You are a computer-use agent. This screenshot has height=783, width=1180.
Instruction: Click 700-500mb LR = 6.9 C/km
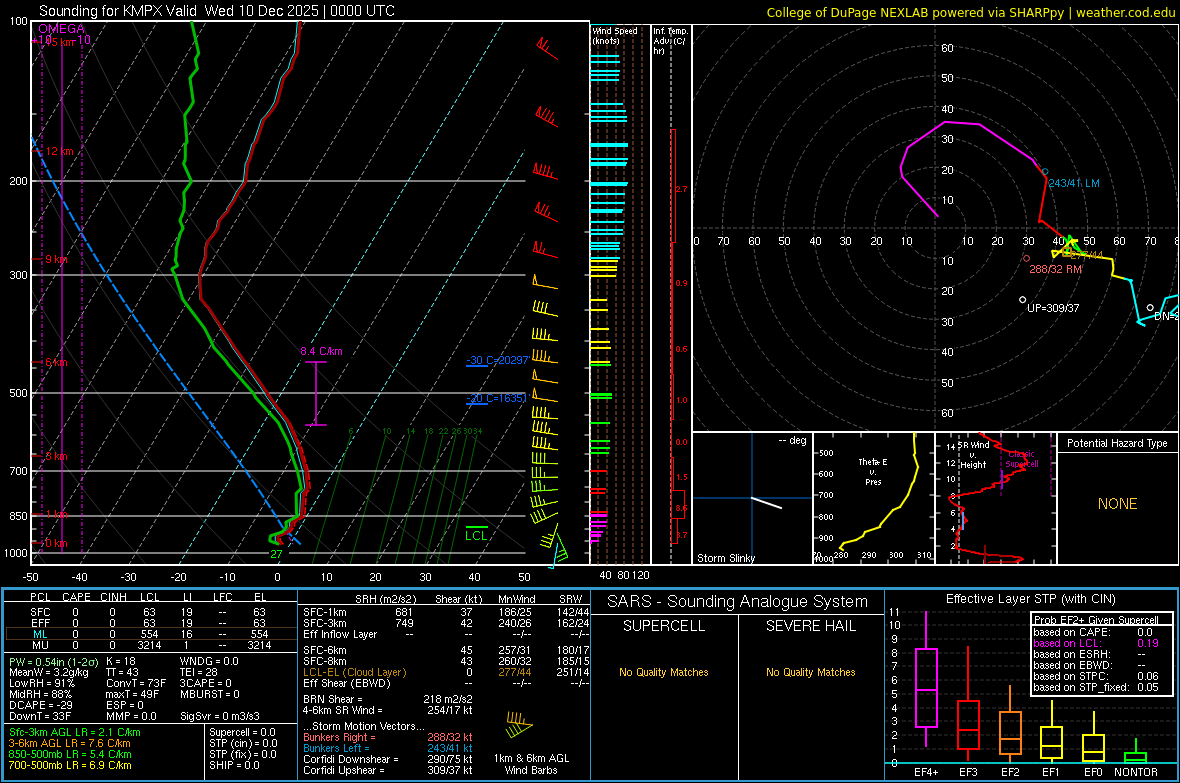point(70,766)
